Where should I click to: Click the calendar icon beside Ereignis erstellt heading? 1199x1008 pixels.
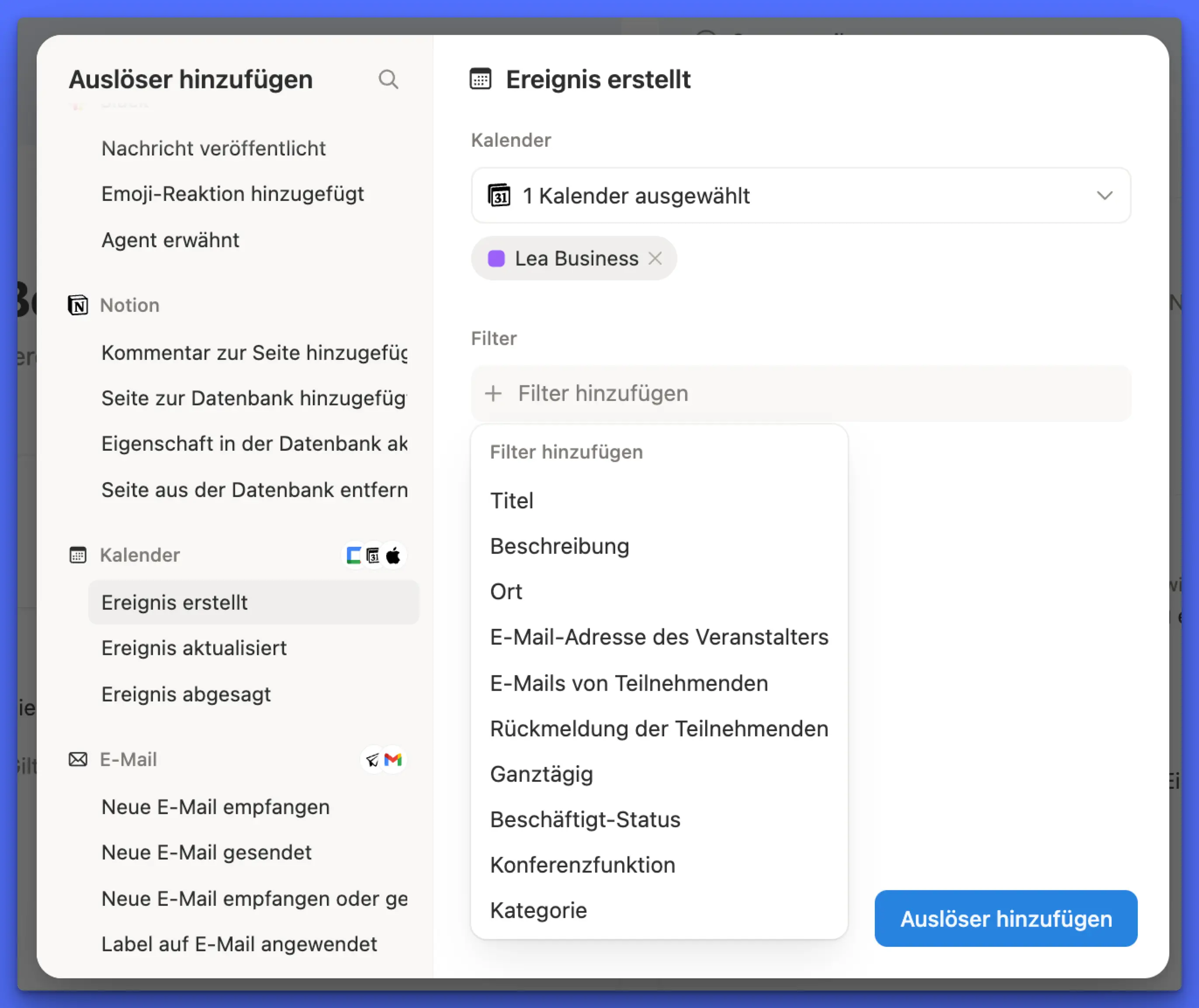[x=480, y=79]
